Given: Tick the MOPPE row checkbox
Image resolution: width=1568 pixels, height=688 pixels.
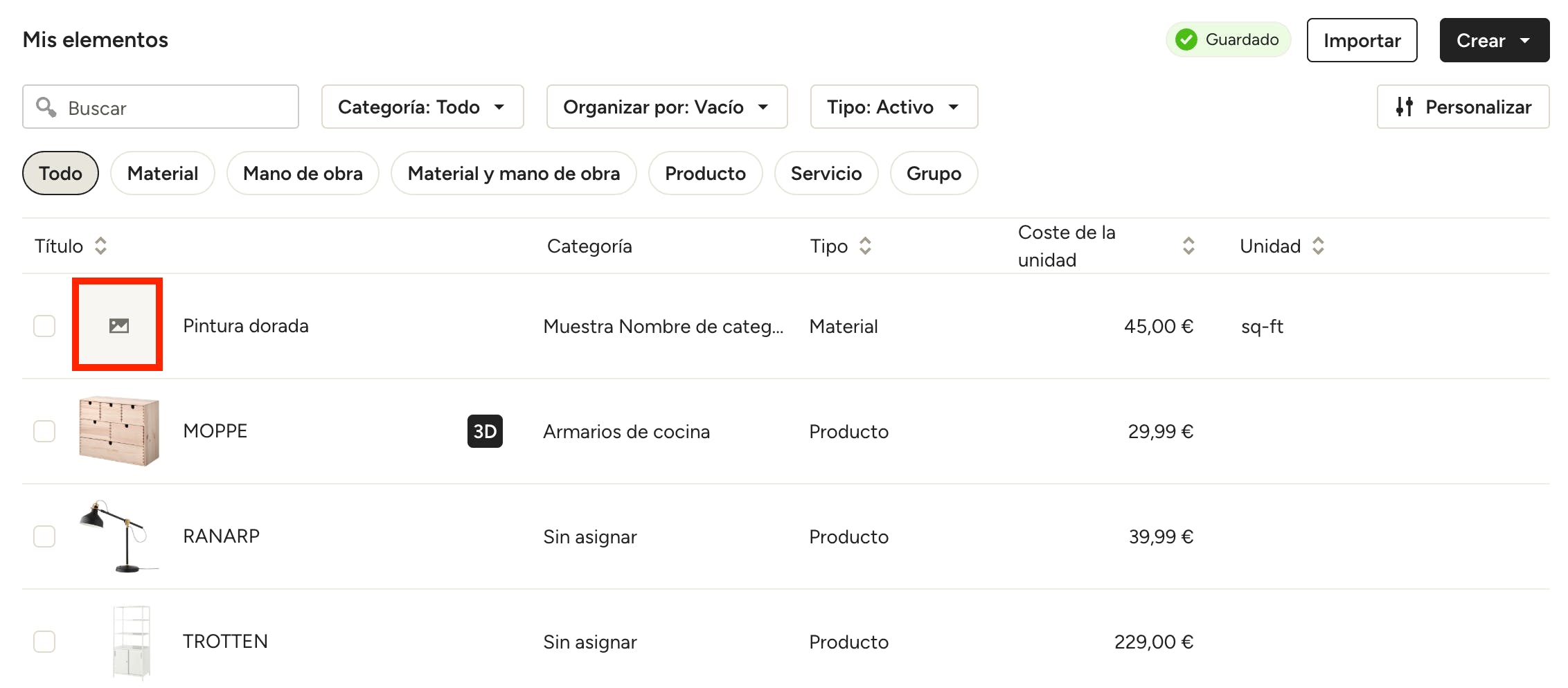Looking at the screenshot, I should coord(44,431).
